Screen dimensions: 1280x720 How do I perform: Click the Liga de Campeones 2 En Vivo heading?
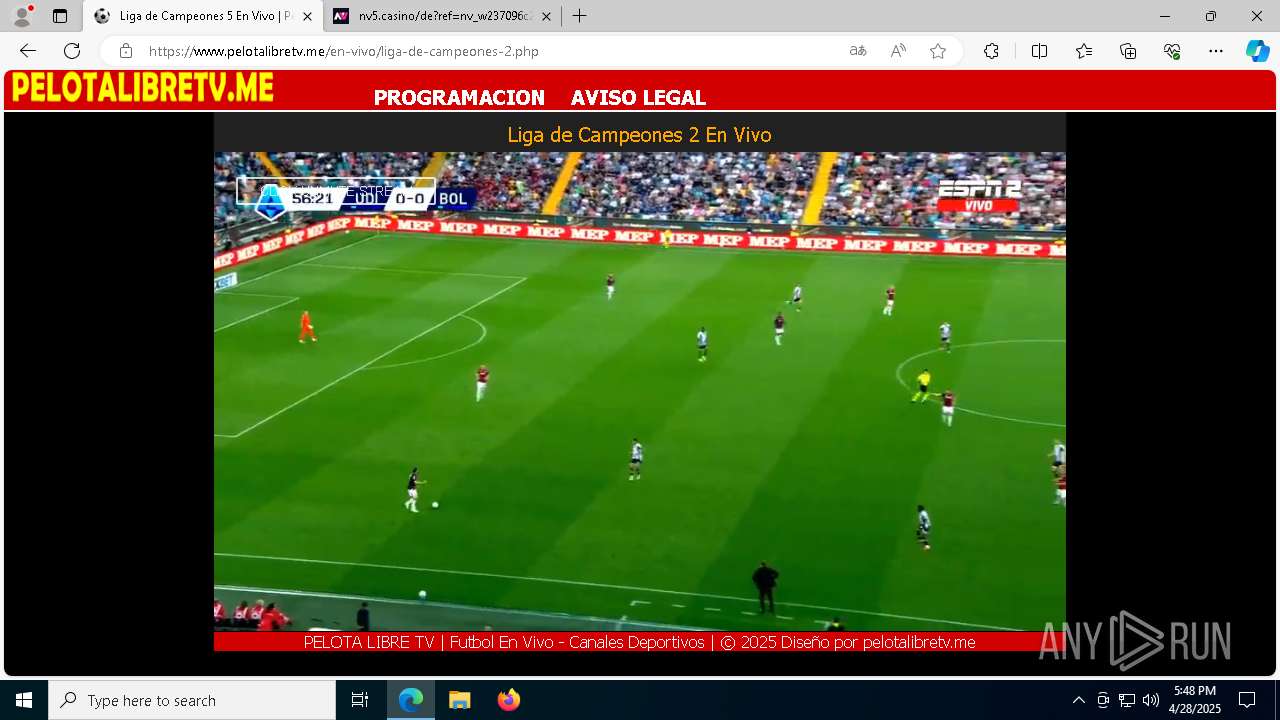(x=639, y=135)
